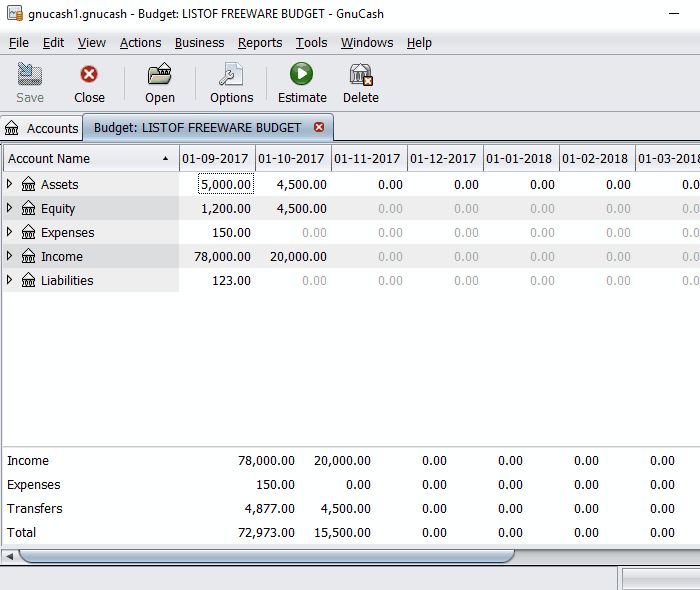Click the 01-10-2017 column header
Screen dimensions: 700x590
(x=293, y=158)
